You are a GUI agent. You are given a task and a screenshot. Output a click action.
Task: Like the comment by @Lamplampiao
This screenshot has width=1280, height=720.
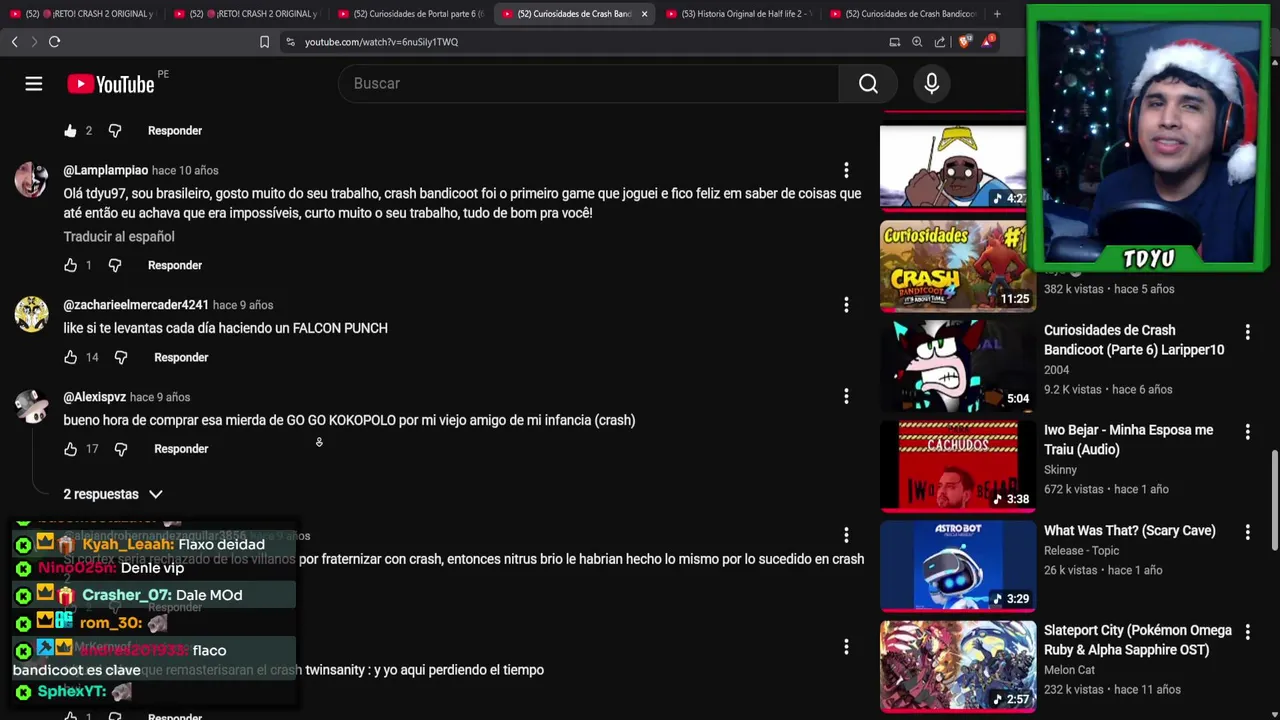pyautogui.click(x=70, y=265)
